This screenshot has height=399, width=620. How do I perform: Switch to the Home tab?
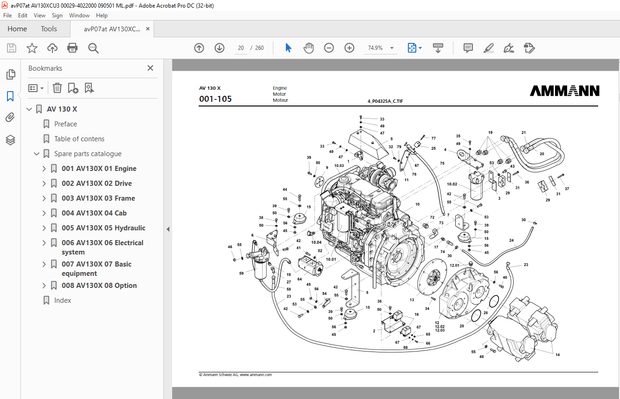click(x=17, y=29)
